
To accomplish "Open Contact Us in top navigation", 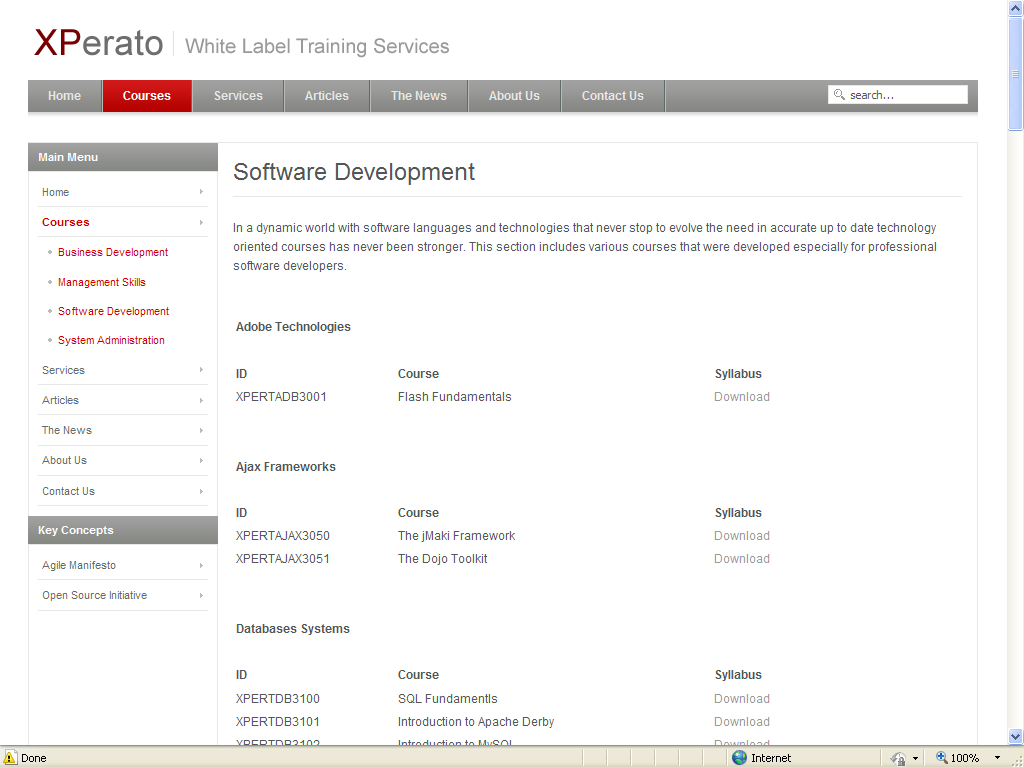I will coord(613,96).
